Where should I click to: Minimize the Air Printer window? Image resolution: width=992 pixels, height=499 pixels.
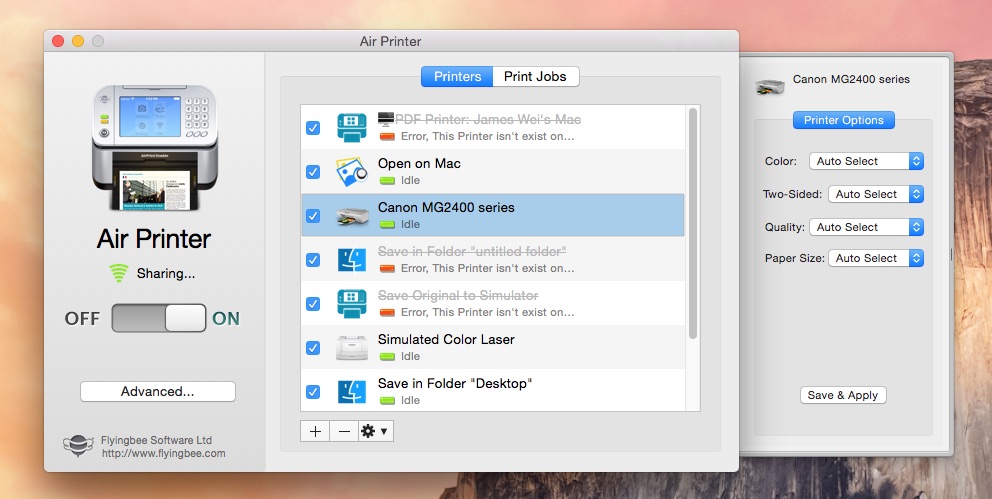78,41
